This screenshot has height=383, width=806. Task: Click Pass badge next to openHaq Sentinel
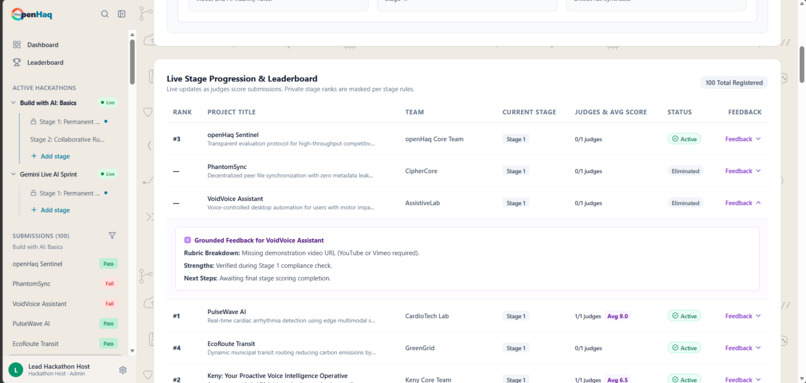tap(108, 264)
